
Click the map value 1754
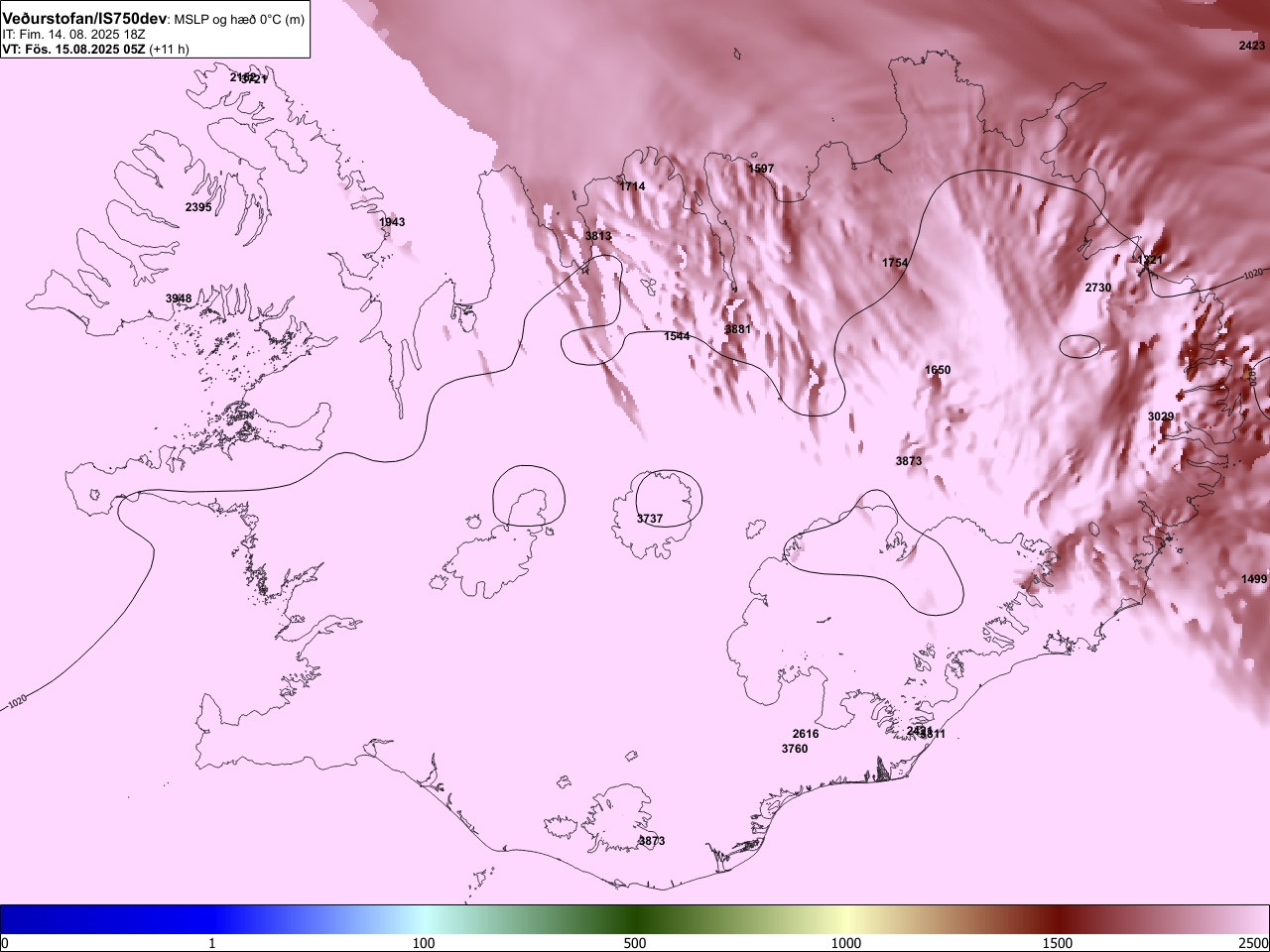point(895,263)
